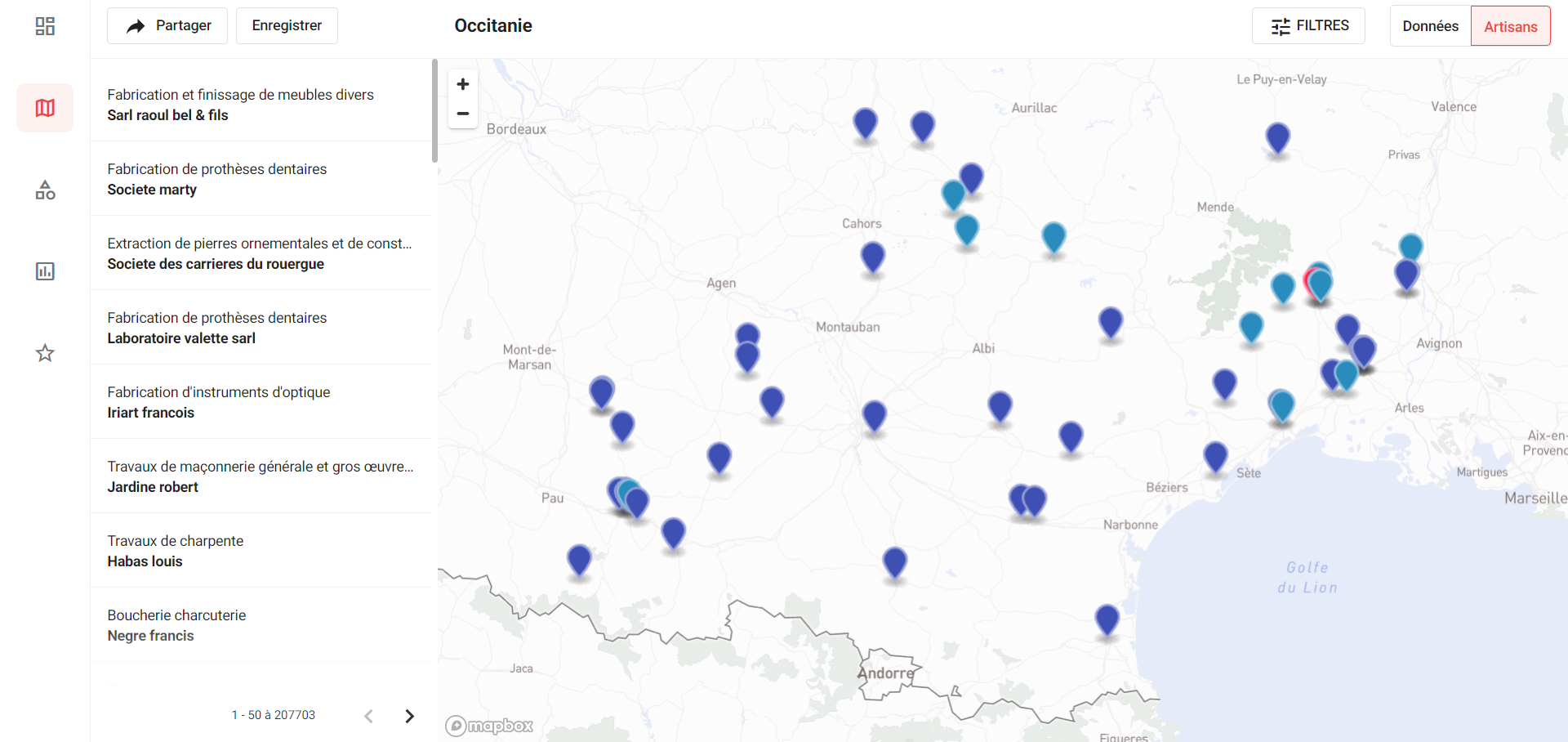Open the dashboard grid icon in sidebar

(45, 26)
